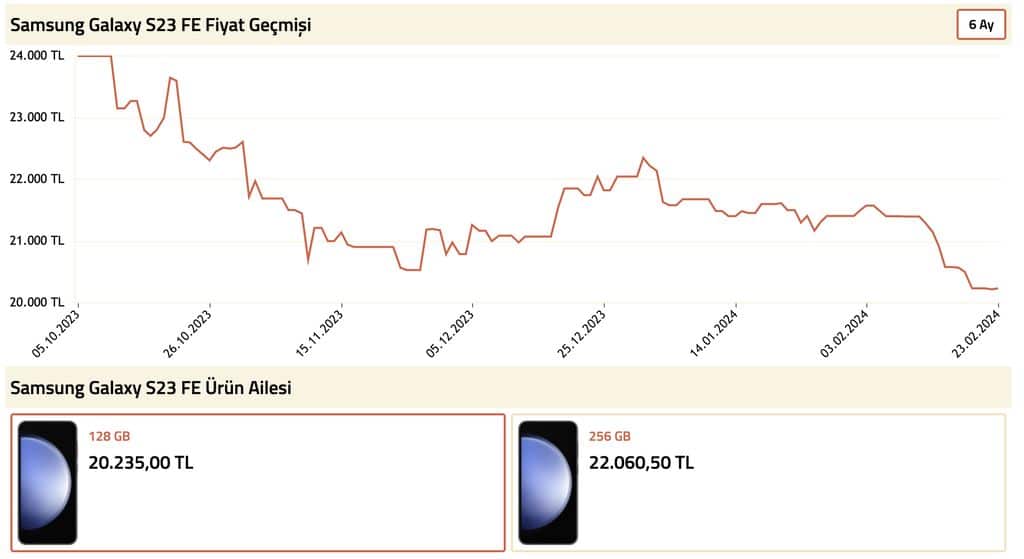Click the 26.10.2023 date axis label
Screen dimensions: 1024x559
pos(188,334)
